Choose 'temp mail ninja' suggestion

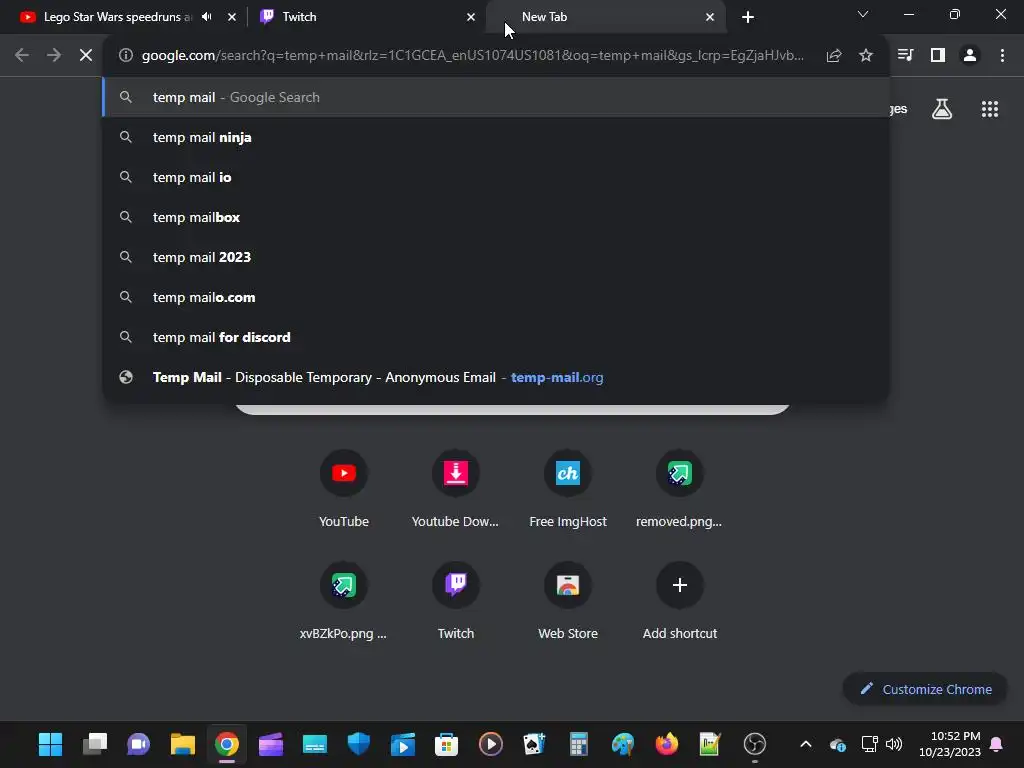click(x=496, y=137)
